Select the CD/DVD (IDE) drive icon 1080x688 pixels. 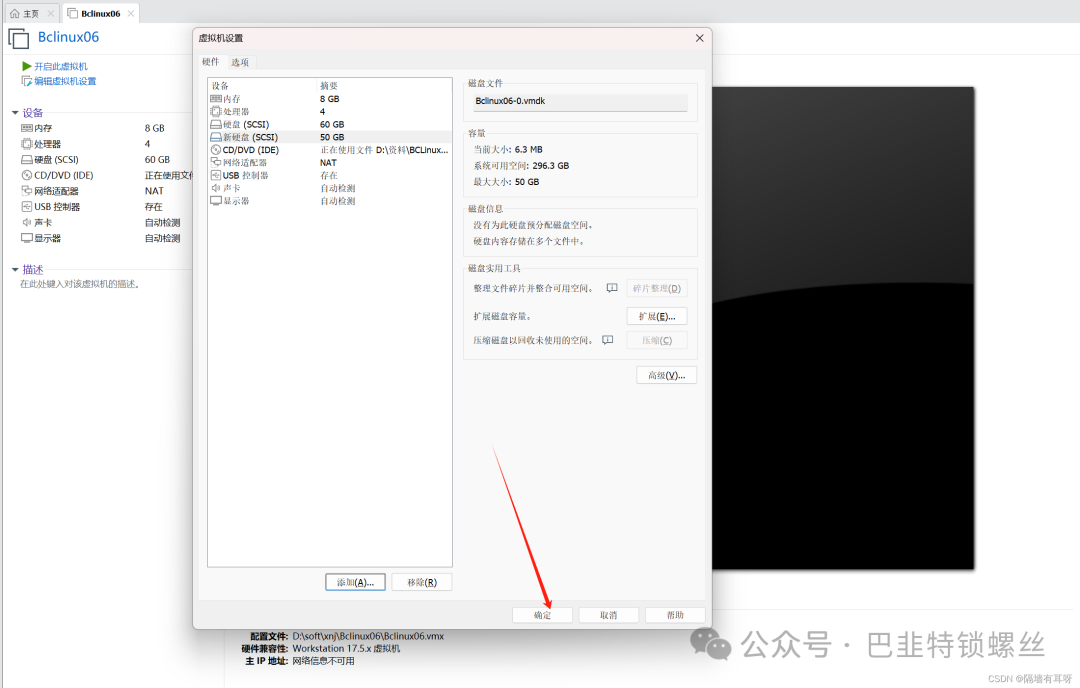point(216,150)
